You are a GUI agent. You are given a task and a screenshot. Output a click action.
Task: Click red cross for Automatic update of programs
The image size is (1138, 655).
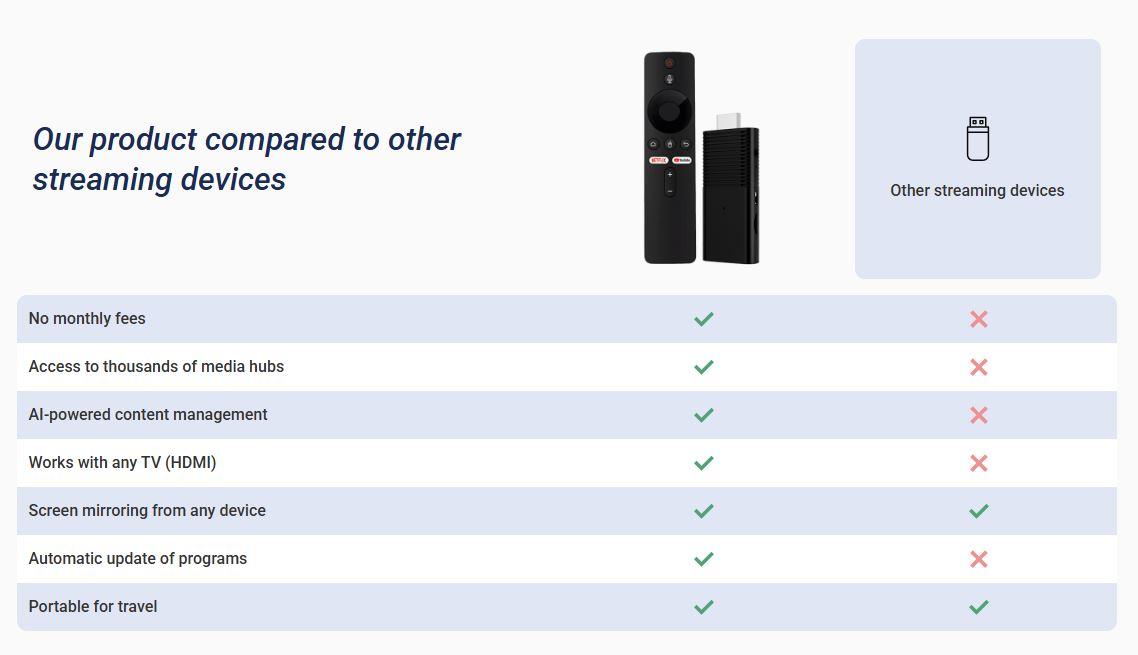click(978, 558)
